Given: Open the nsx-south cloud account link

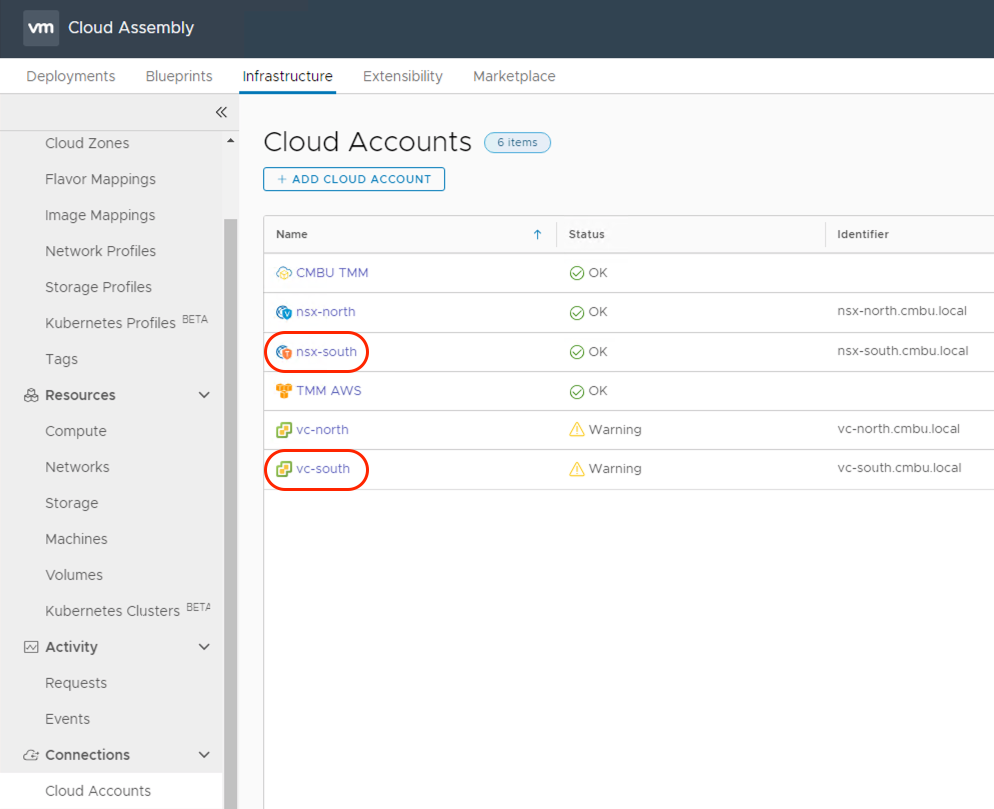Looking at the screenshot, I should pyautogui.click(x=326, y=352).
